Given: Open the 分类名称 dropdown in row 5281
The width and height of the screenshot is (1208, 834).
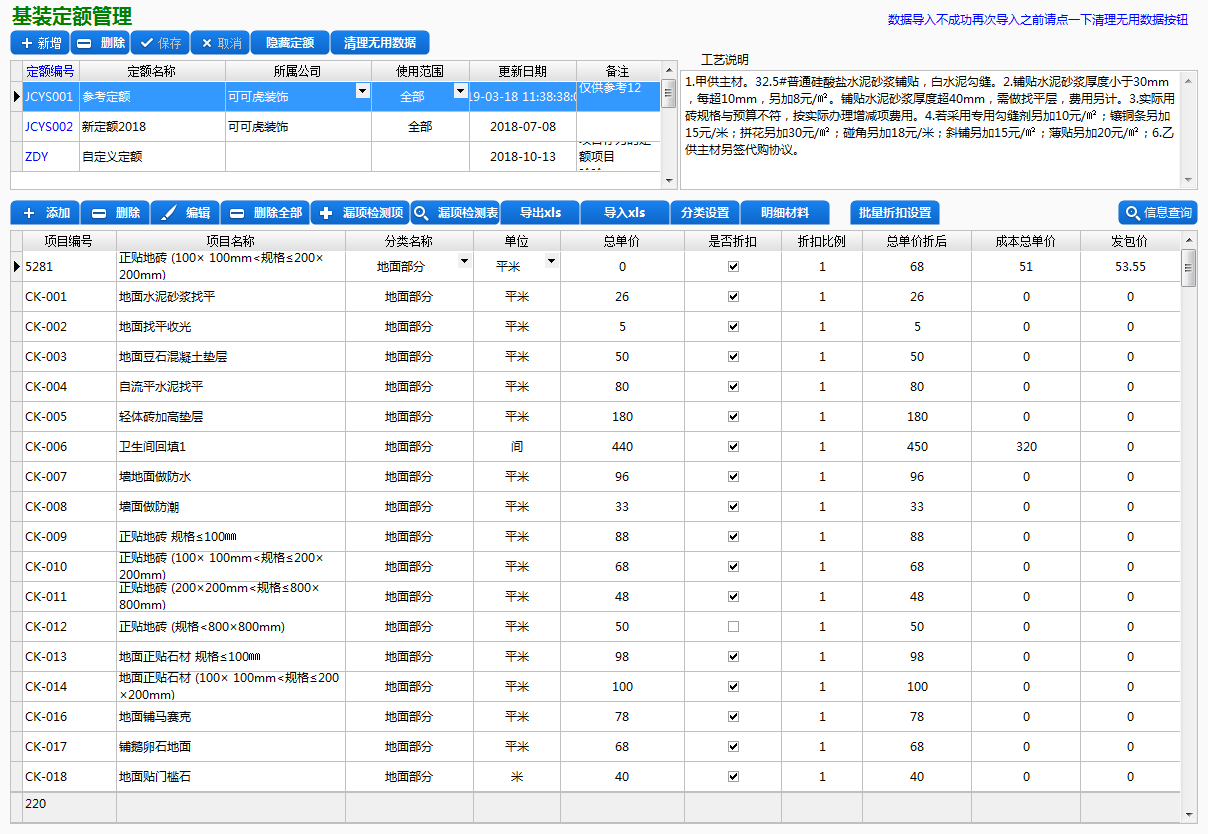Looking at the screenshot, I should click(x=464, y=261).
